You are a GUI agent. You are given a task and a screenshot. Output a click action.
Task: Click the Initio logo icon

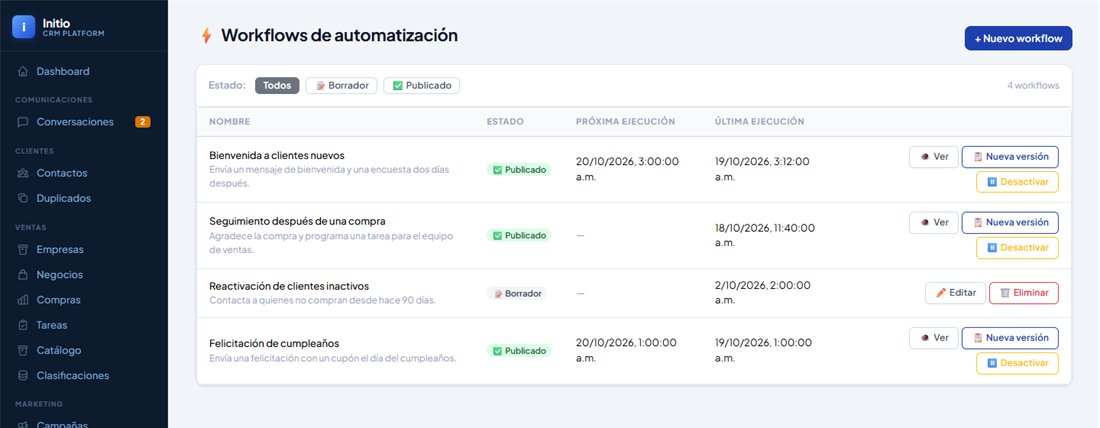coord(24,27)
